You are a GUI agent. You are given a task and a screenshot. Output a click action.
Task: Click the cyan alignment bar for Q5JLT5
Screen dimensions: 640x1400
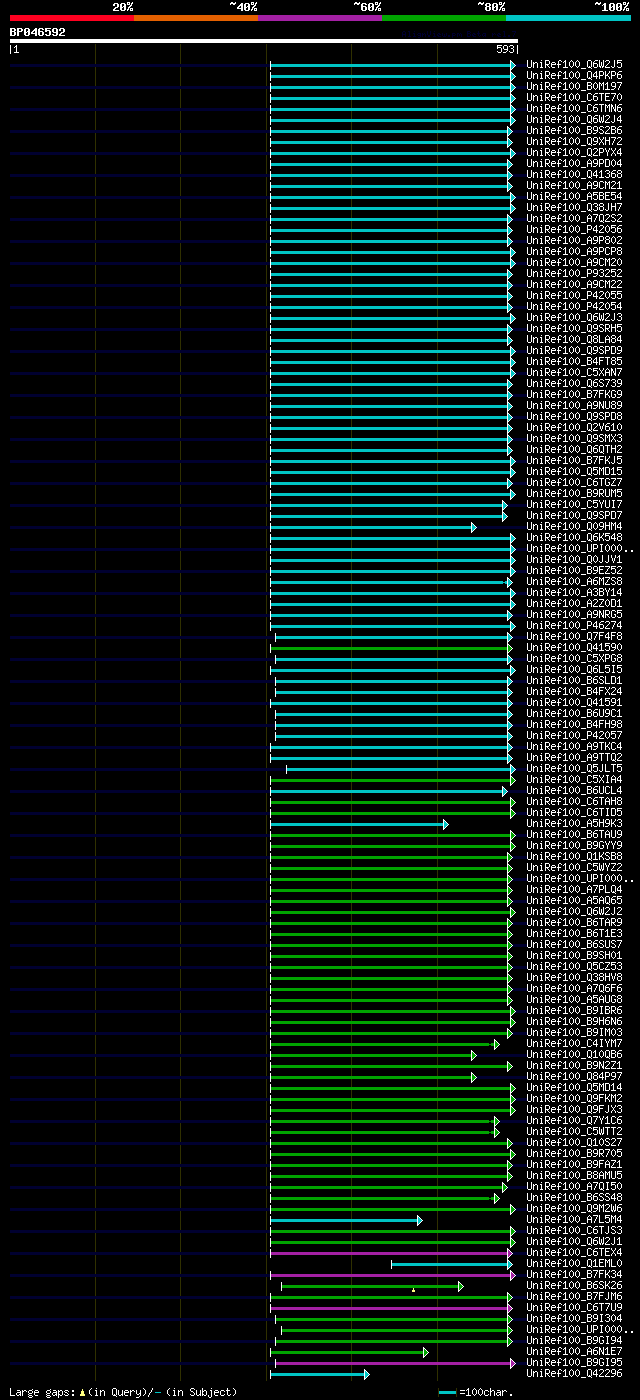400,768
